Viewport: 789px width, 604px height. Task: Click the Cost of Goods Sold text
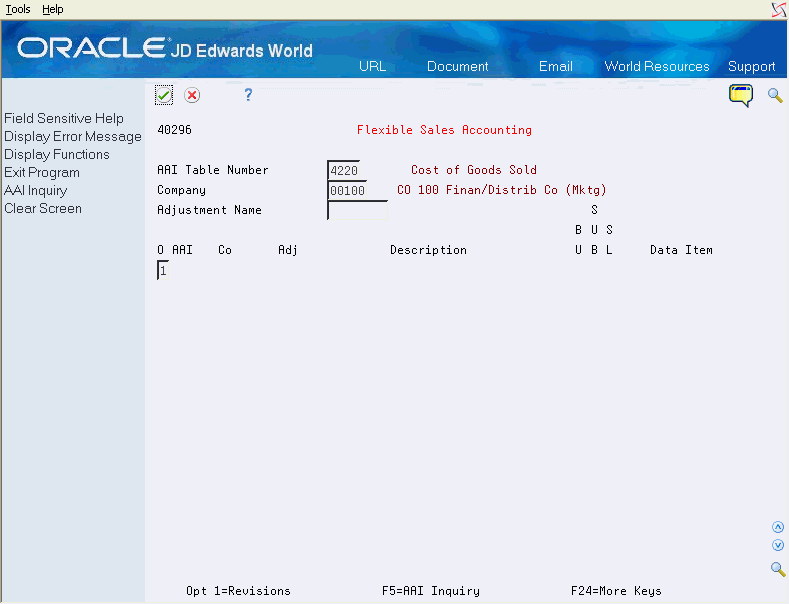(474, 170)
